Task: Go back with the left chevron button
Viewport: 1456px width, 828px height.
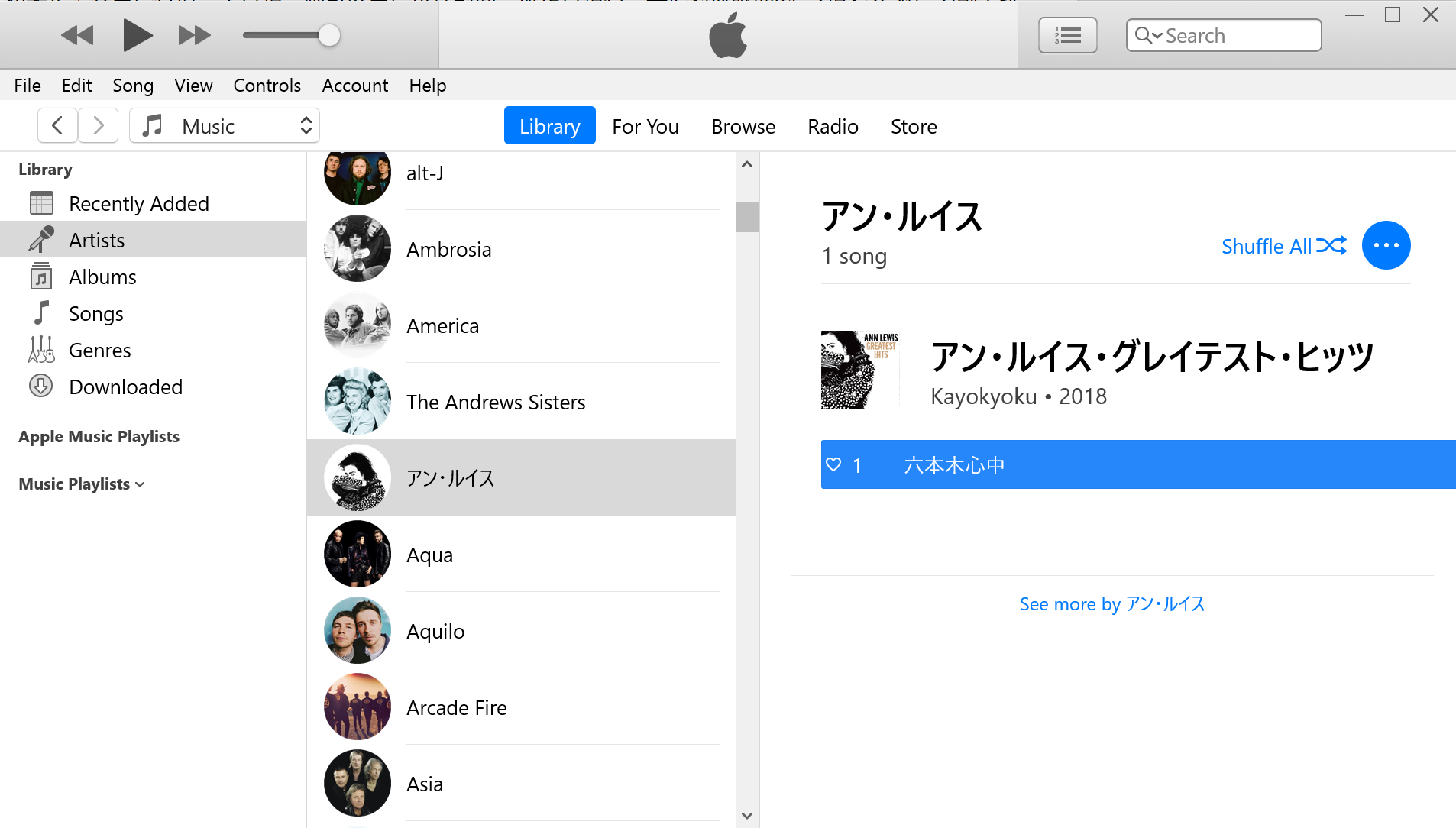Action: coord(57,125)
